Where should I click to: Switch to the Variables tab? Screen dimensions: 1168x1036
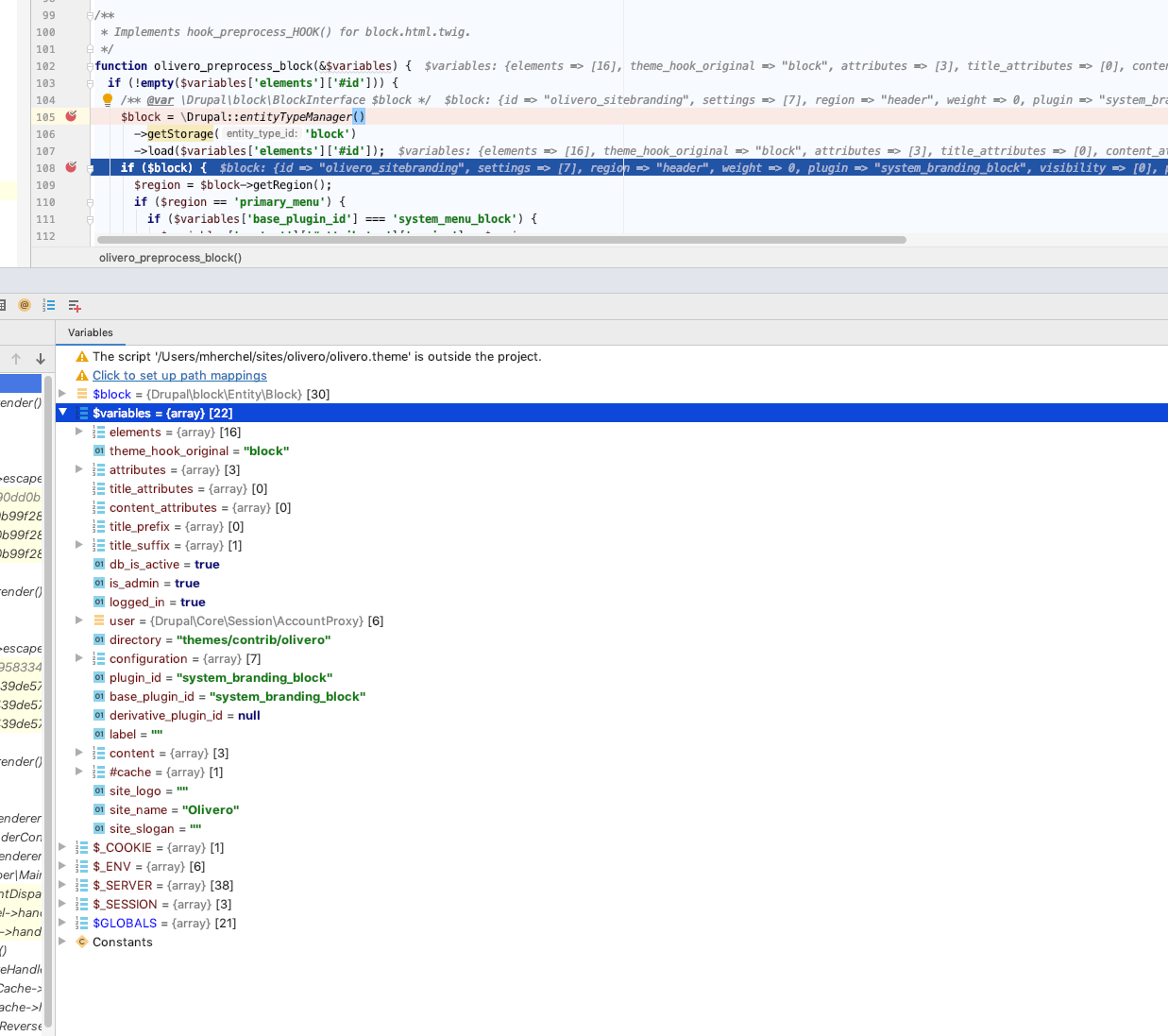coord(91,332)
